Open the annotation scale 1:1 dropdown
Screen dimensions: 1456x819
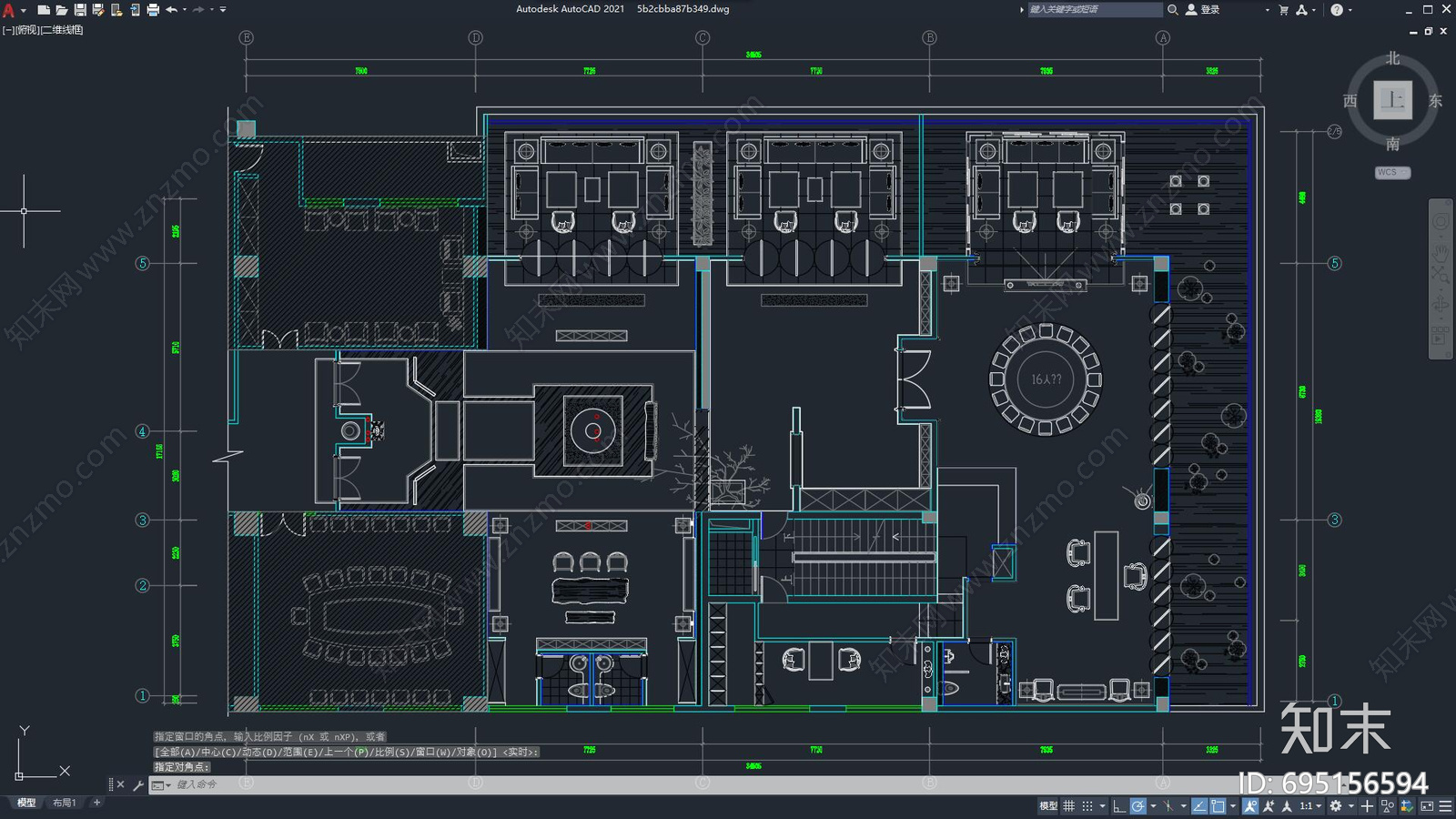click(x=1310, y=806)
